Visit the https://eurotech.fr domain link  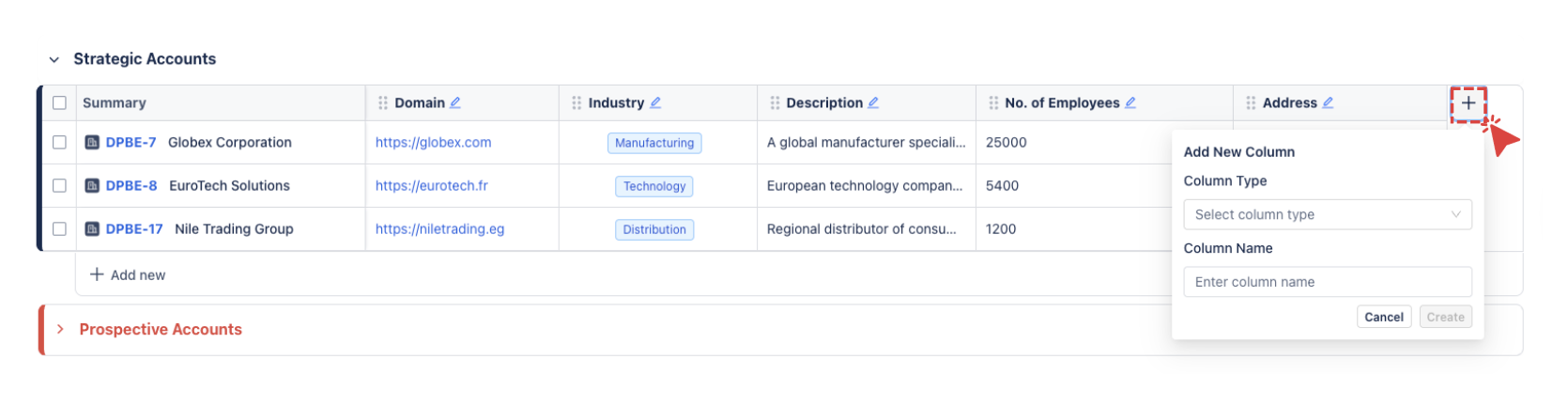point(431,186)
